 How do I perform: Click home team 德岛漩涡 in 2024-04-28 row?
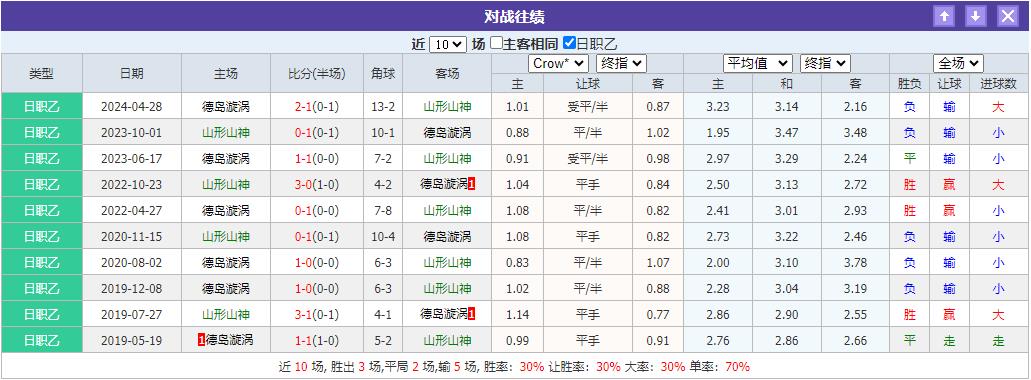point(226,107)
